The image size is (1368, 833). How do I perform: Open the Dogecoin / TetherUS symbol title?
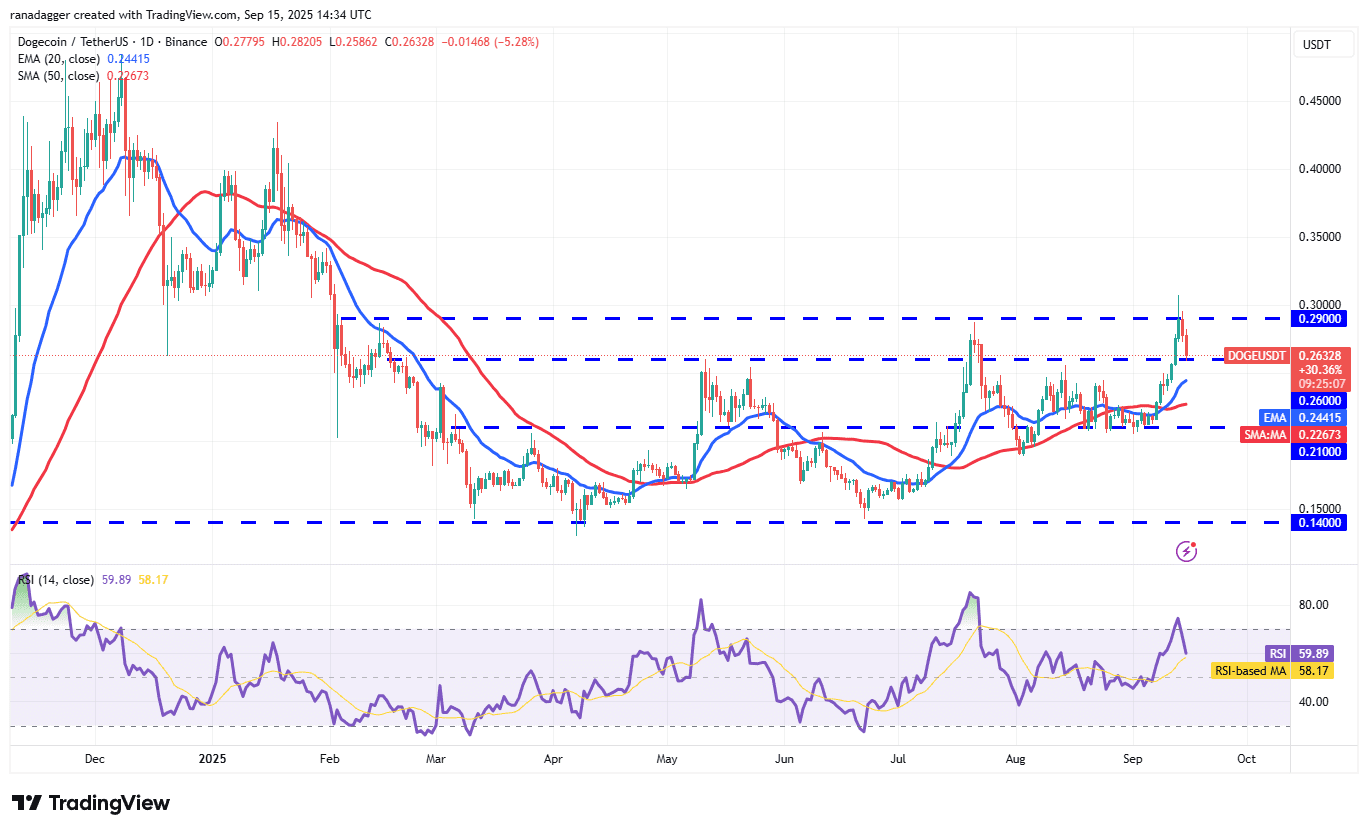point(75,42)
